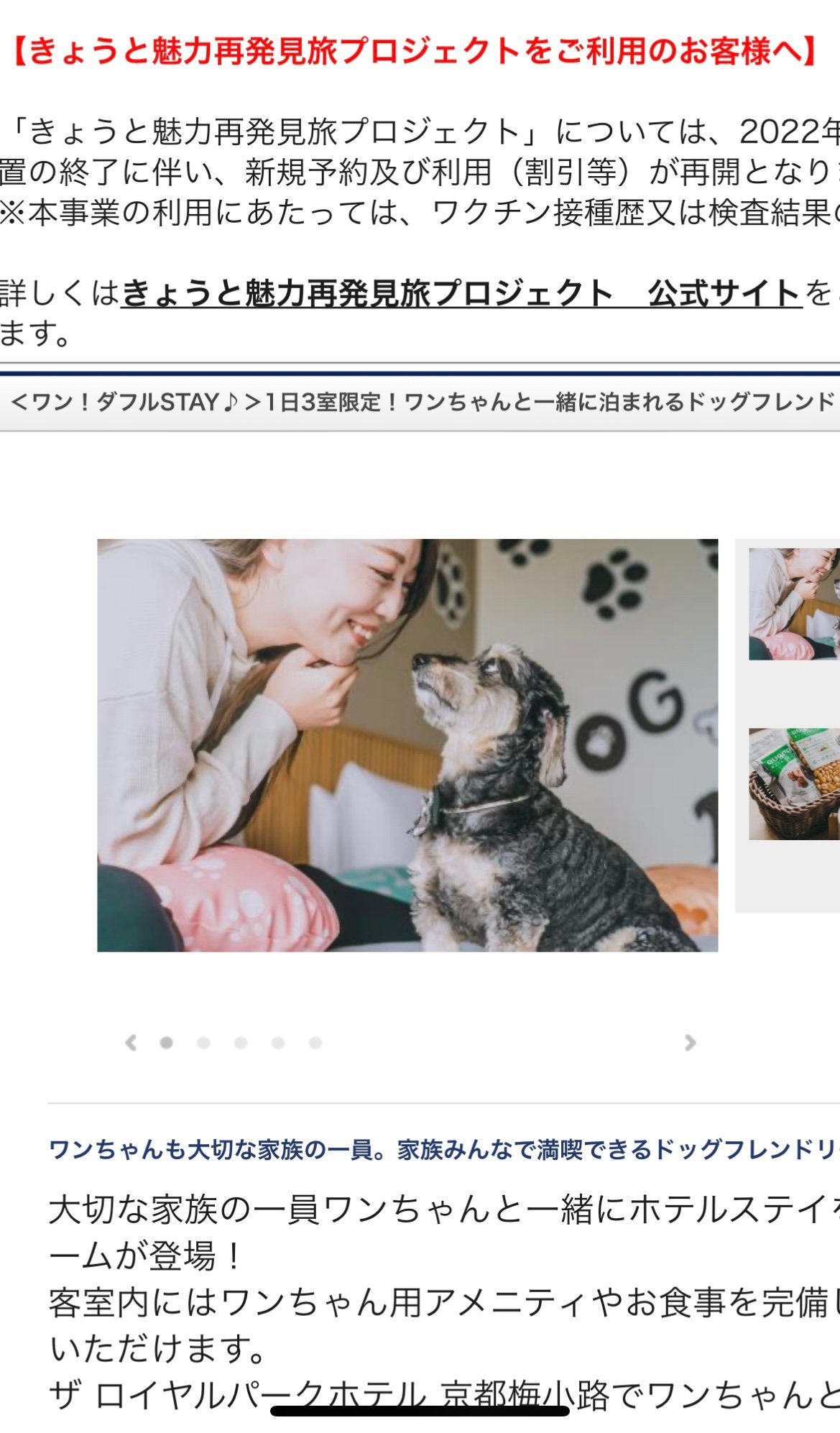The width and height of the screenshot is (840, 1433).
Task: Select the second carousel dot indicator
Action: pos(203,1043)
